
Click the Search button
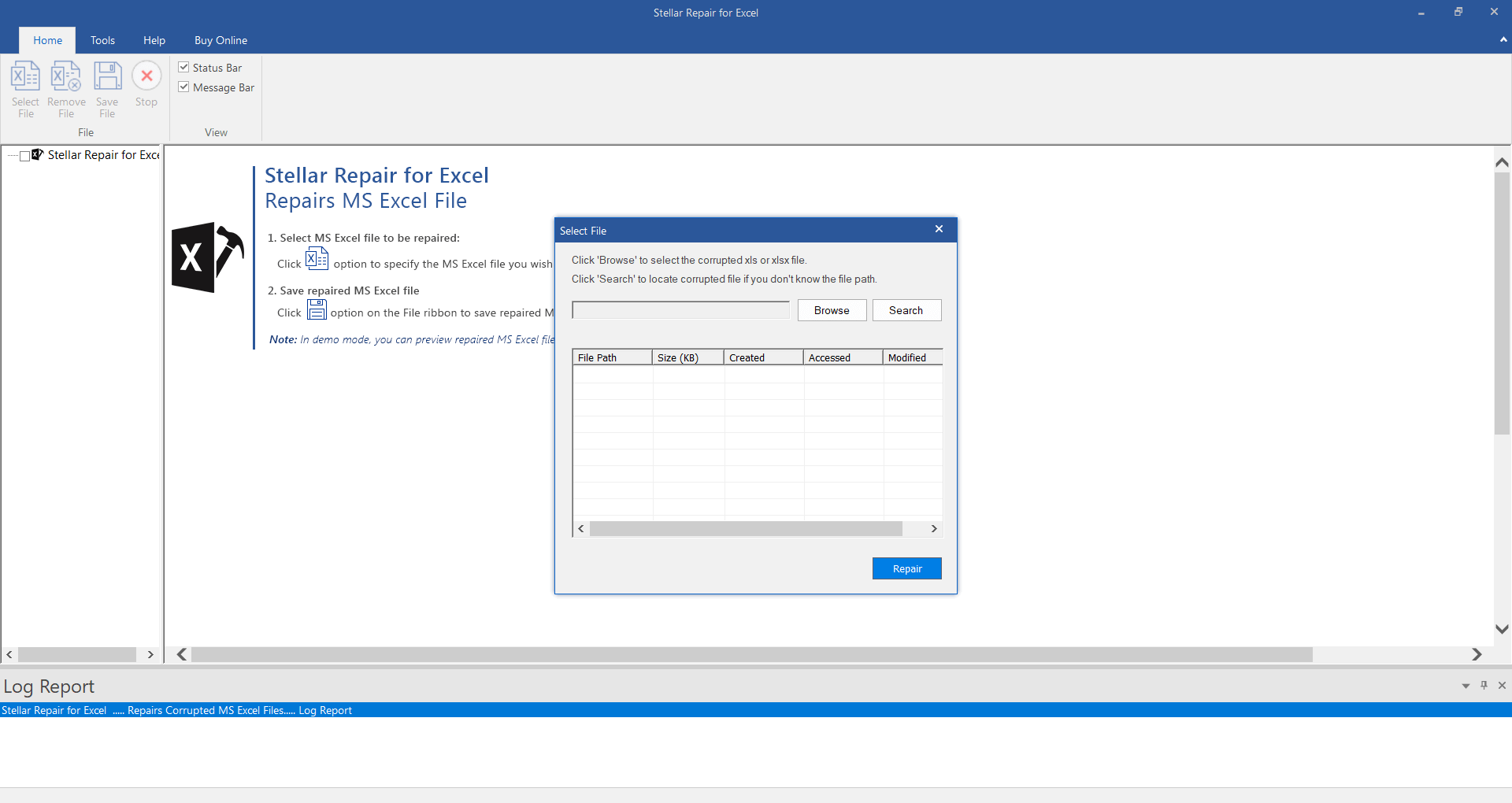[906, 309]
